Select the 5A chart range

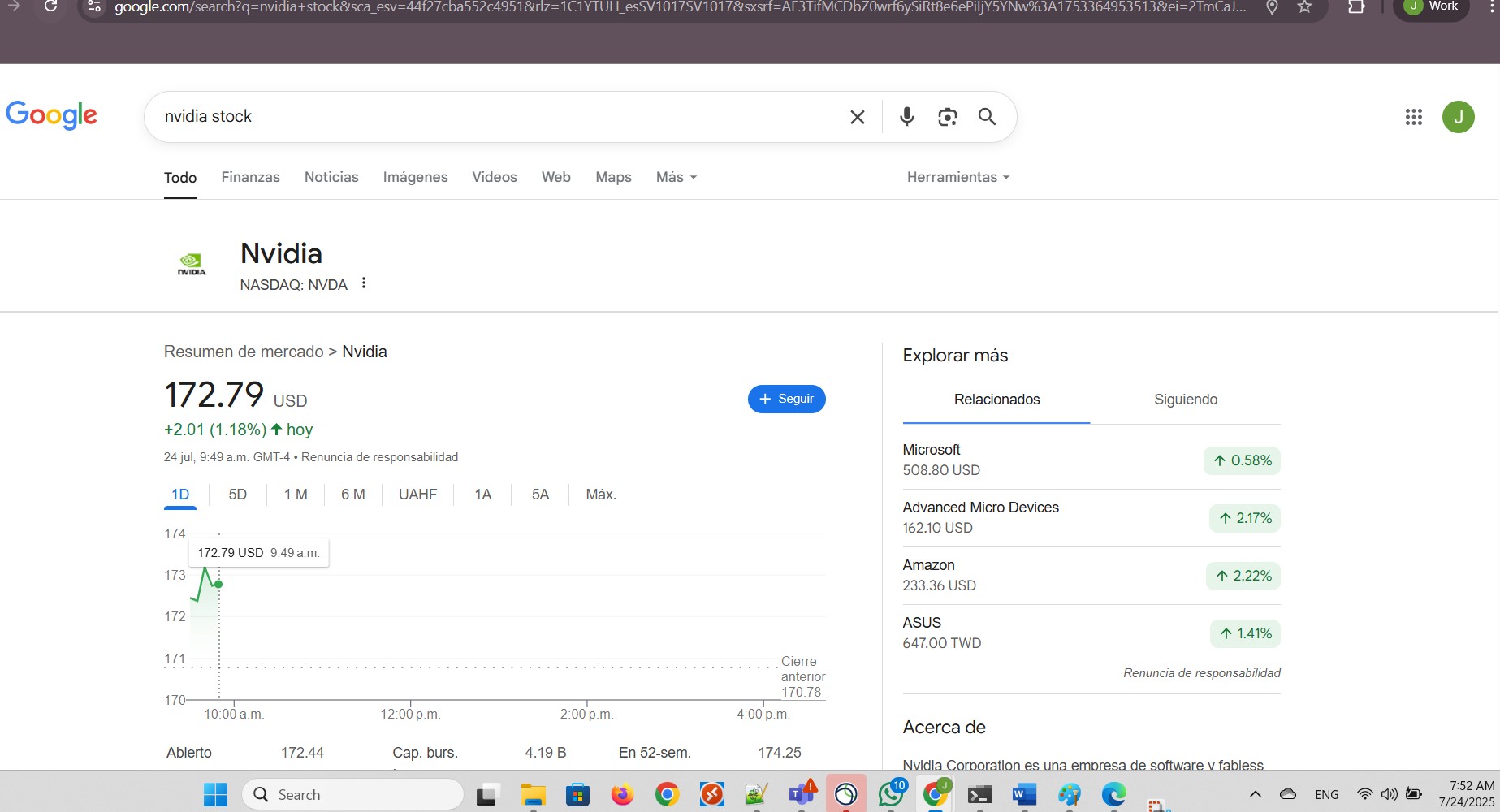coord(540,495)
